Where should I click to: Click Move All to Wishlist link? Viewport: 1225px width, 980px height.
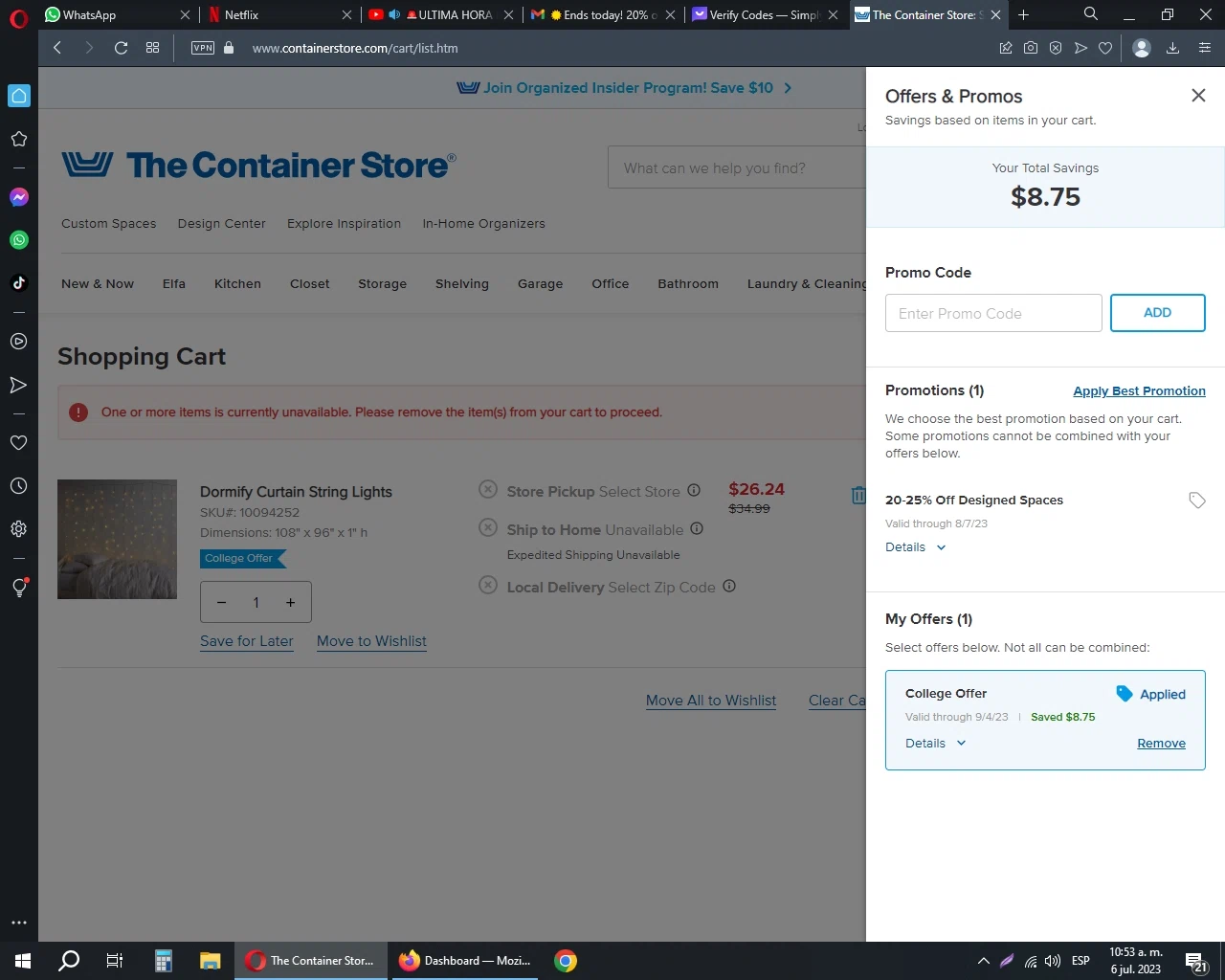click(711, 701)
